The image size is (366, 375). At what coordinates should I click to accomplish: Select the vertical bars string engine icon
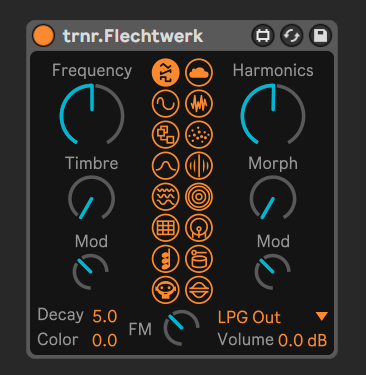199,166
